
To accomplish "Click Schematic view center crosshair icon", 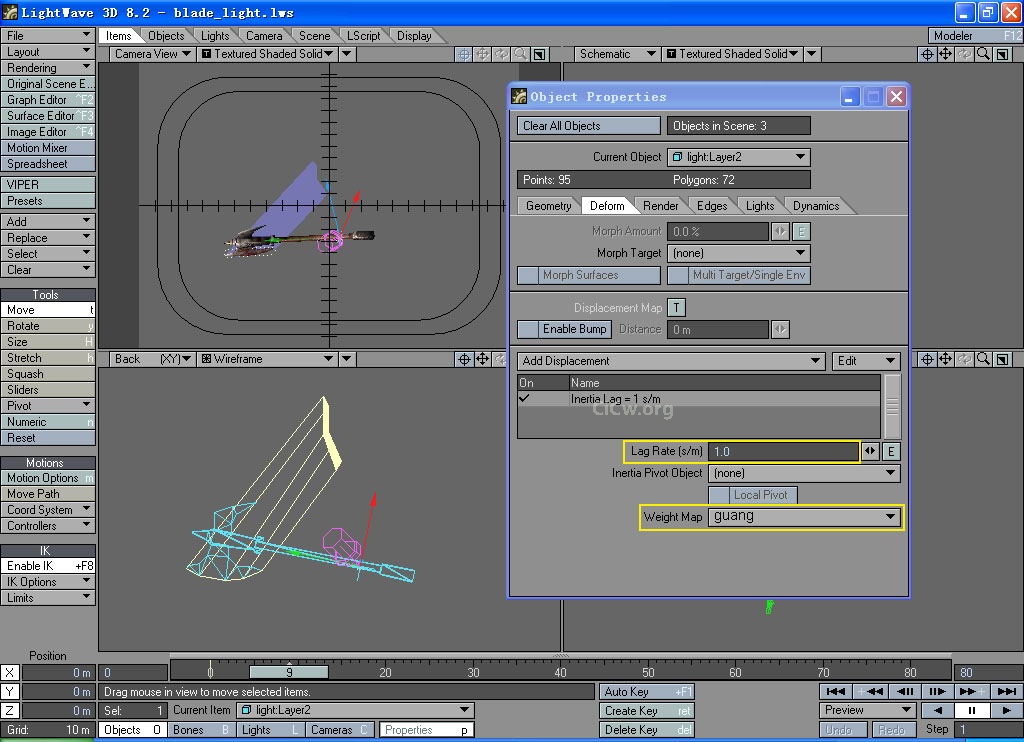I will (927, 54).
